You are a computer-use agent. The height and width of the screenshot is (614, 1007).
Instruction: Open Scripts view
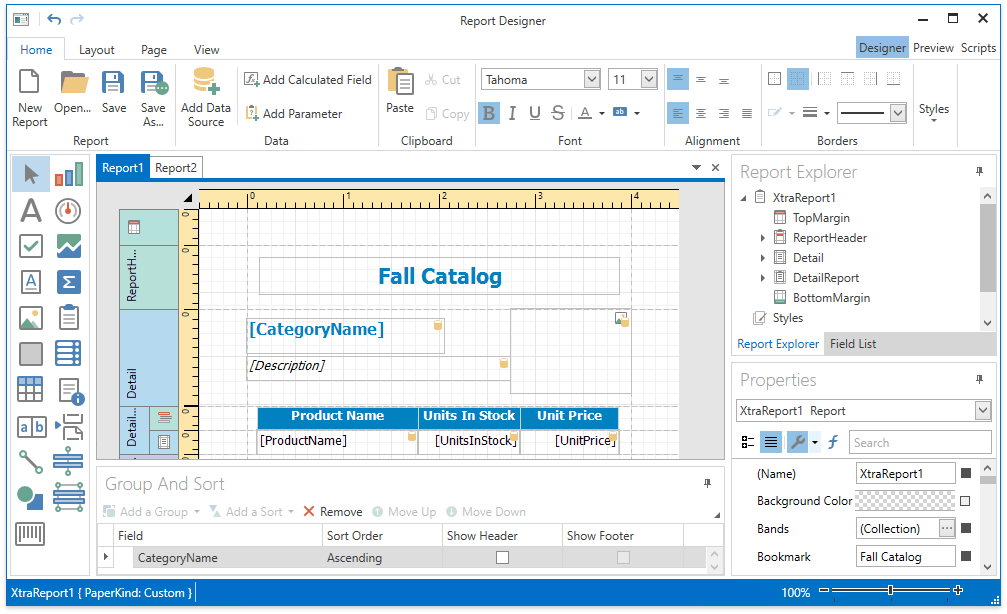978,48
